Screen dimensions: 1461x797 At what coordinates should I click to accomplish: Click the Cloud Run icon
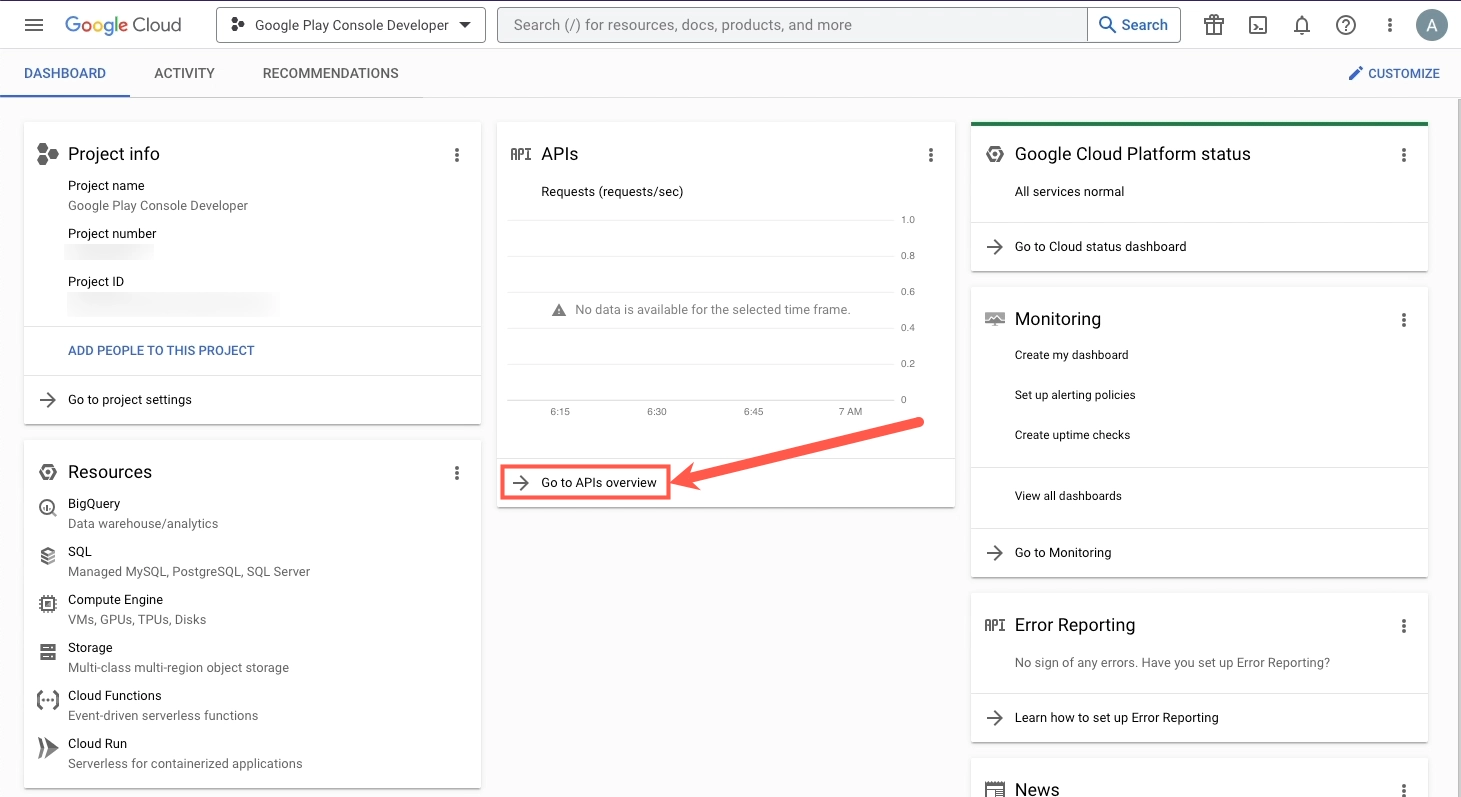pos(47,748)
